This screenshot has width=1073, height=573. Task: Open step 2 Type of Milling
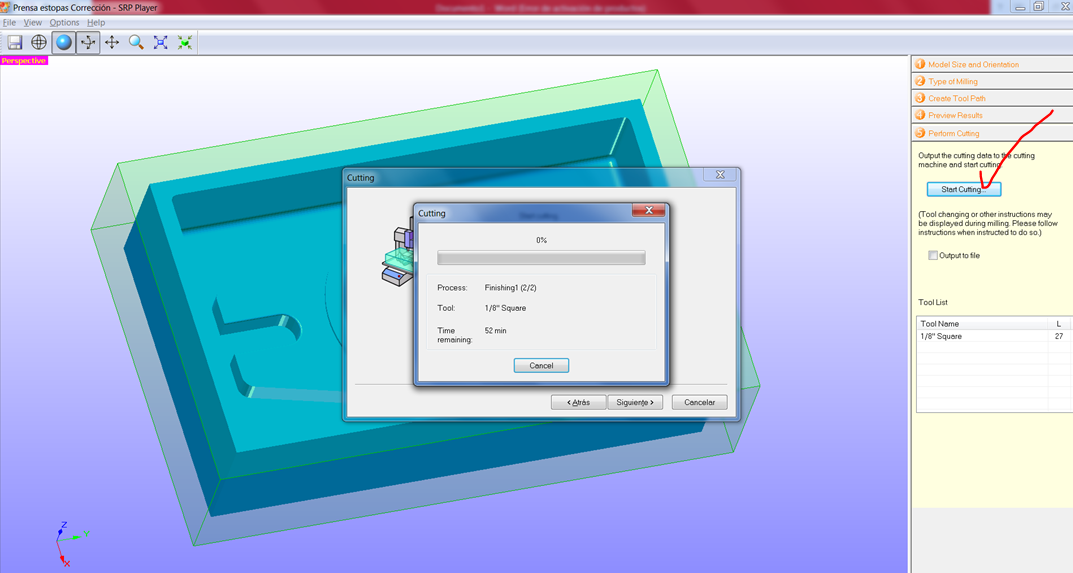coord(992,81)
